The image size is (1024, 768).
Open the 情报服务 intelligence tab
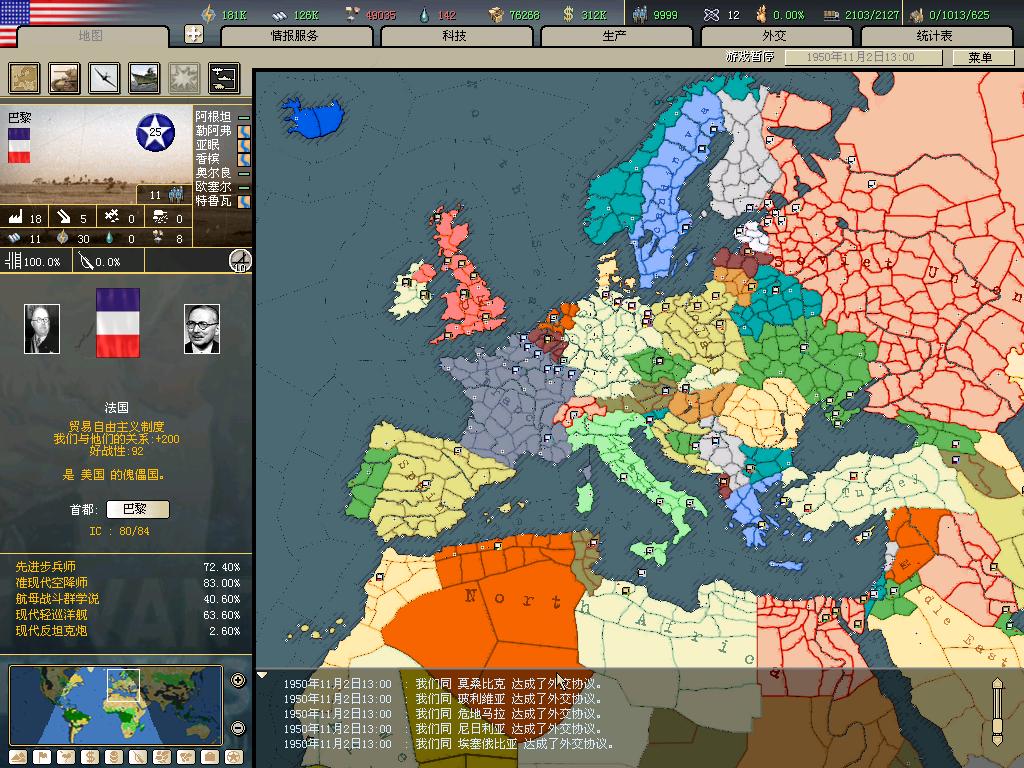click(x=295, y=36)
